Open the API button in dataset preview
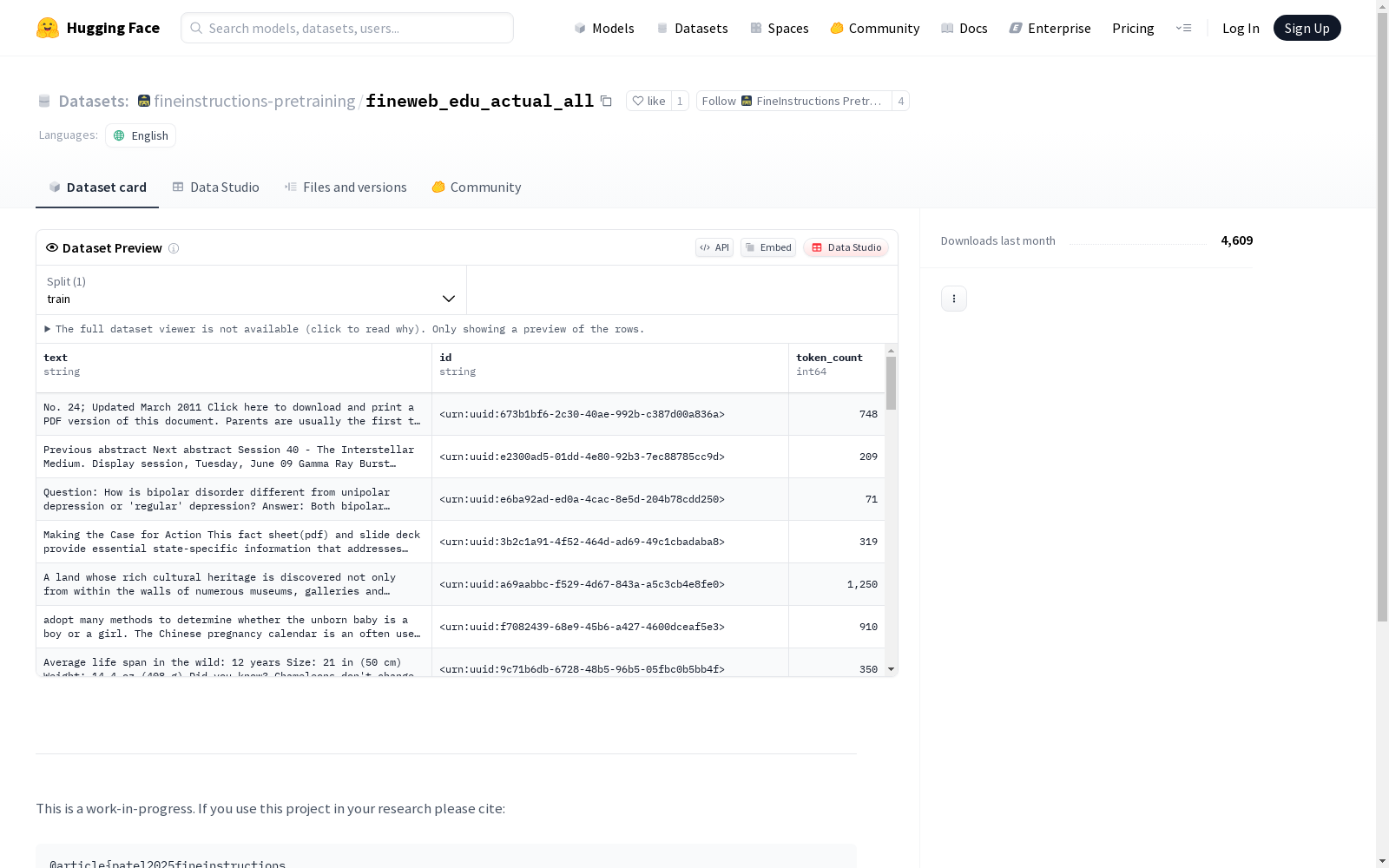The height and width of the screenshot is (868, 1389). pyautogui.click(x=714, y=247)
